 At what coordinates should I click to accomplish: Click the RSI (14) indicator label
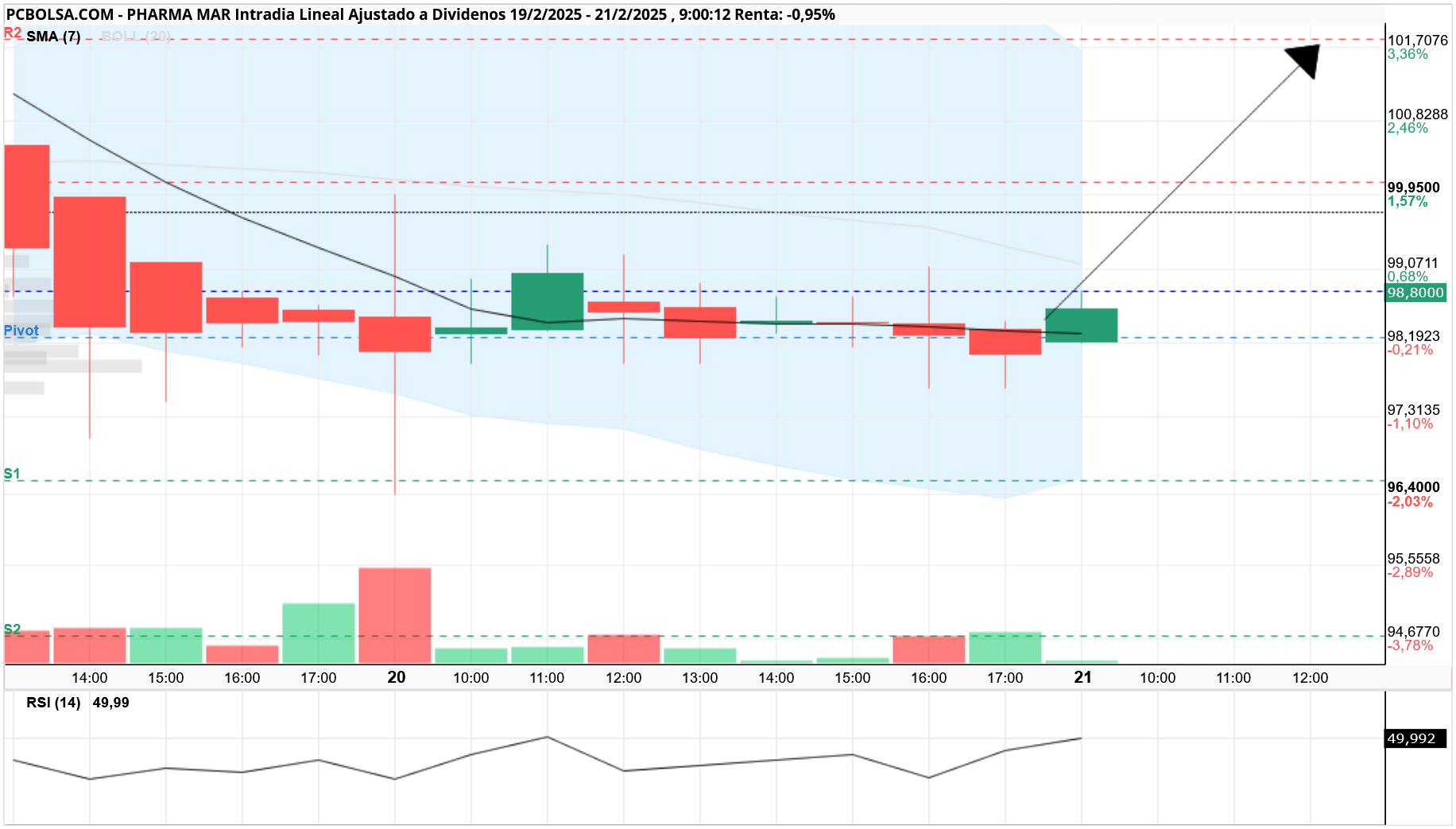coord(53,703)
